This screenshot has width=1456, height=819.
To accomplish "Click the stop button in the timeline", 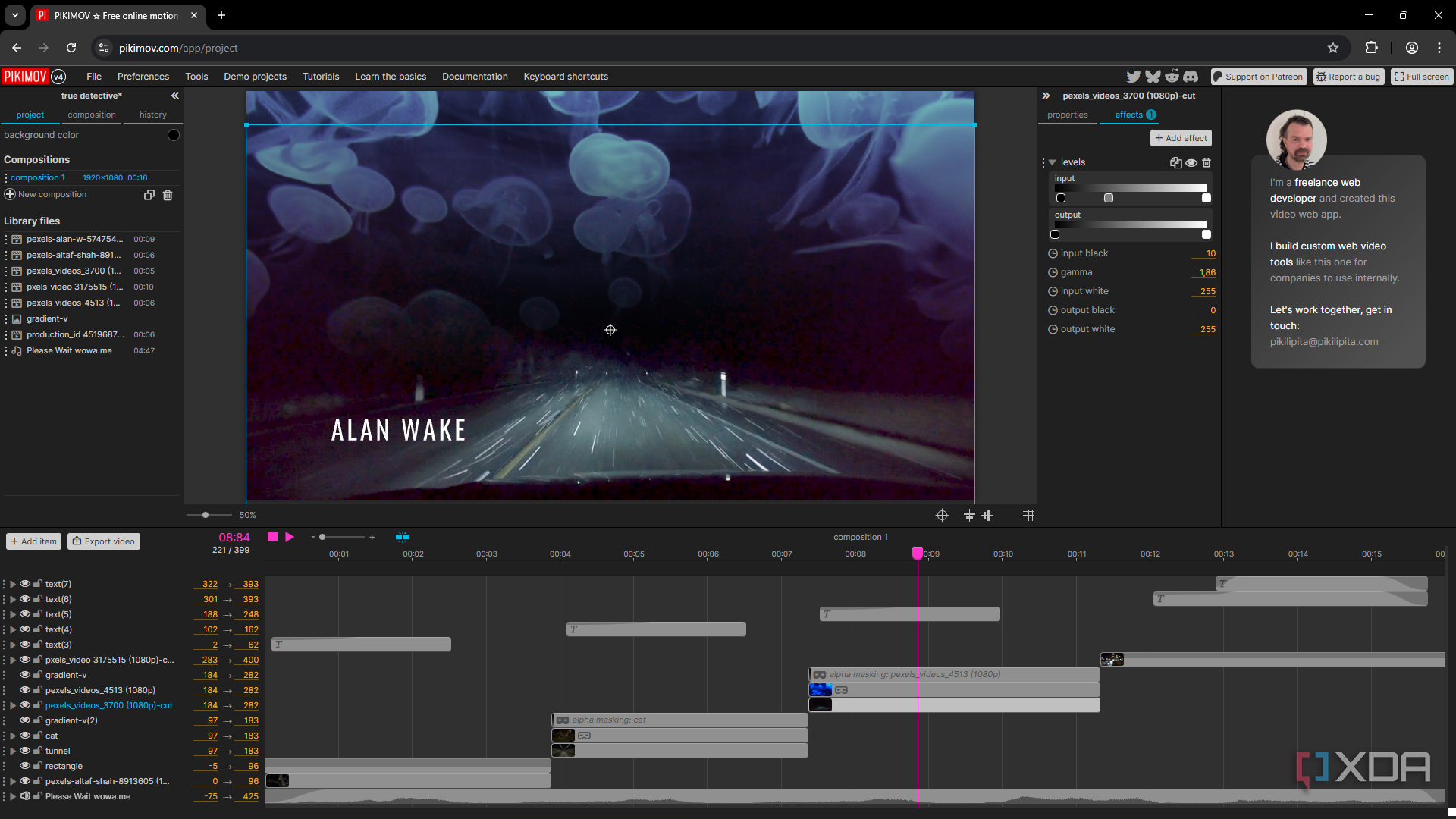I will pyautogui.click(x=273, y=537).
